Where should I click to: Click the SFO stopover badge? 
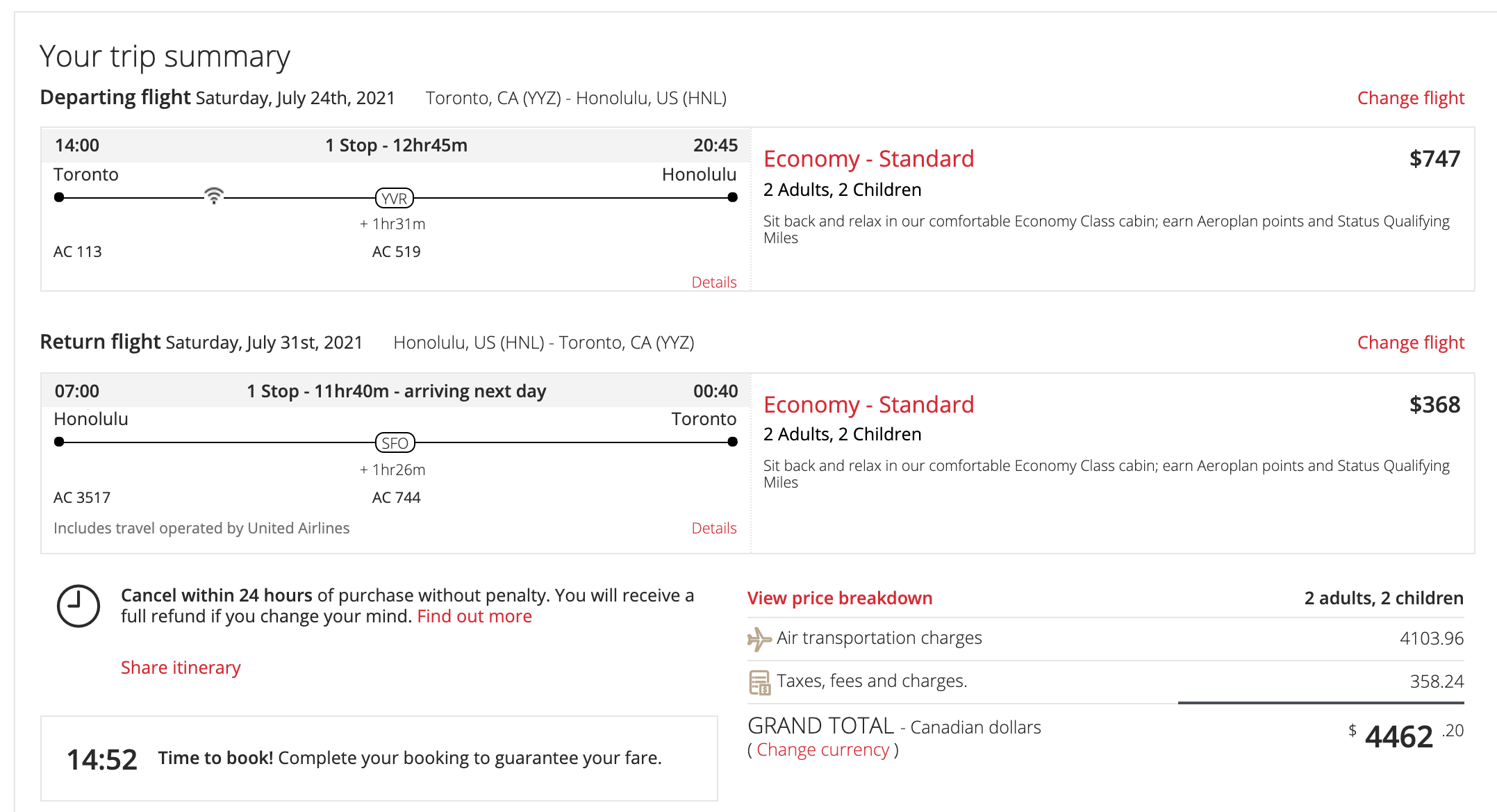395,443
